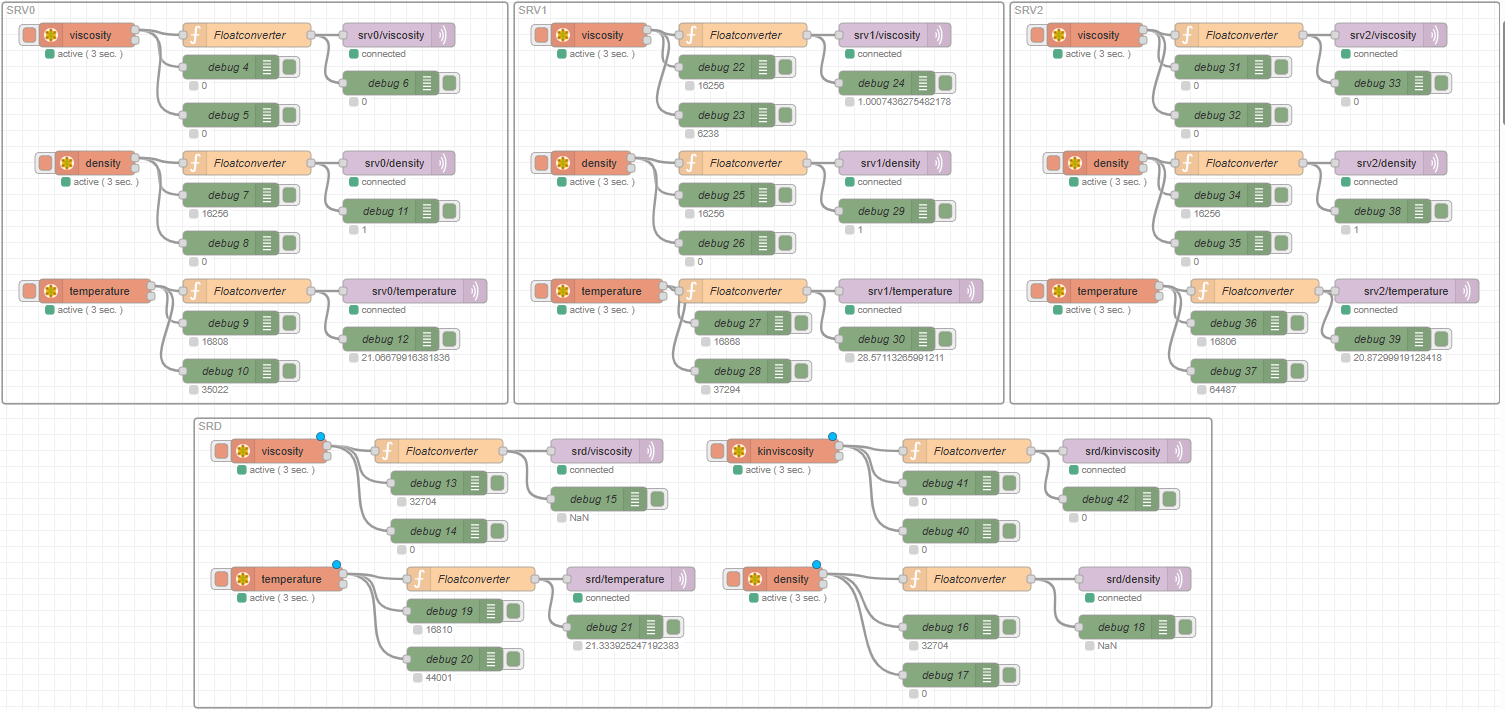Select the srd/kinviscosity MQTT node
The height and width of the screenshot is (710, 1505).
1127,451
